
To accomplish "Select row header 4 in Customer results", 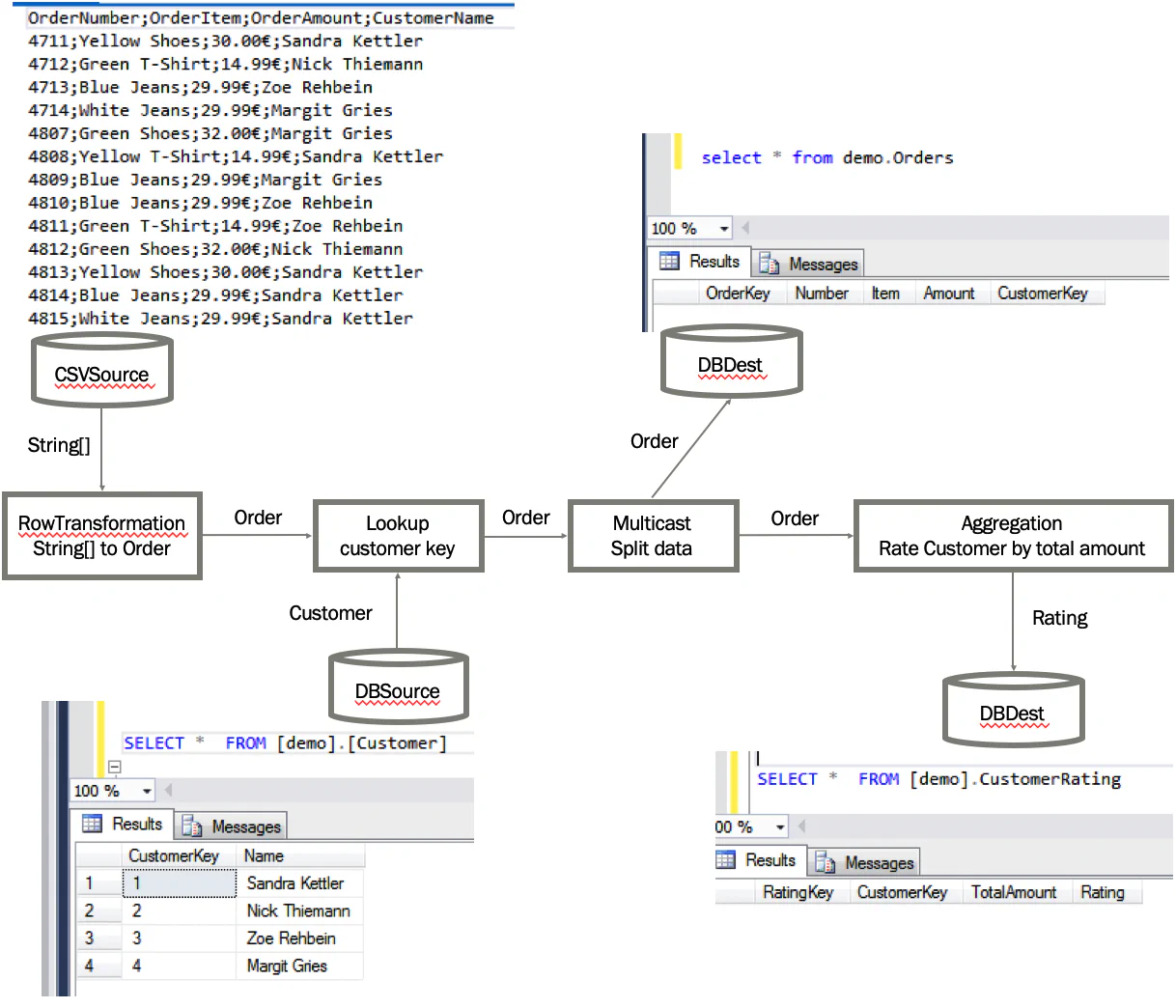I will (98, 966).
